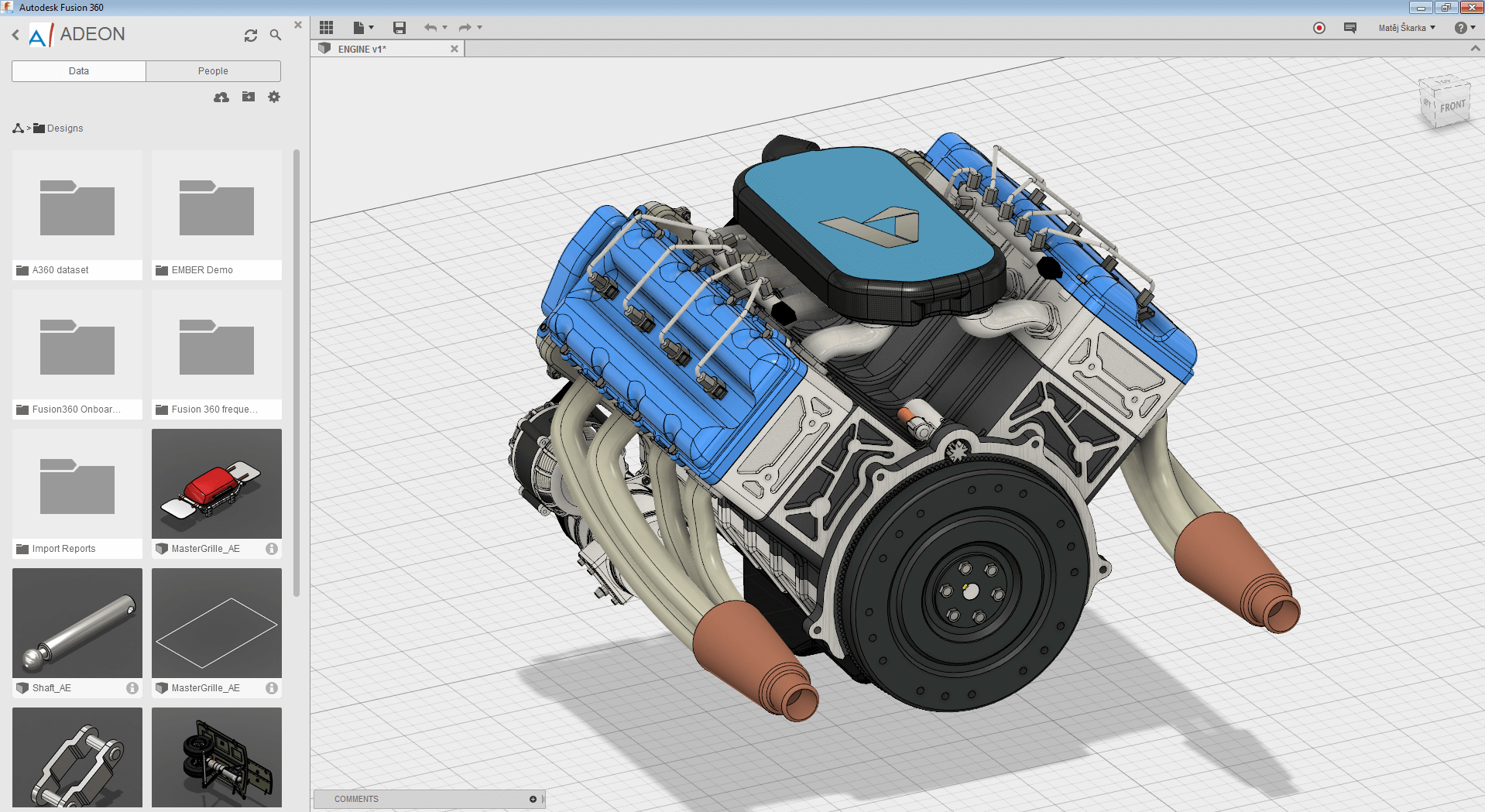This screenshot has width=1485, height=812.
Task: Redo the last action
Action: tap(465, 28)
